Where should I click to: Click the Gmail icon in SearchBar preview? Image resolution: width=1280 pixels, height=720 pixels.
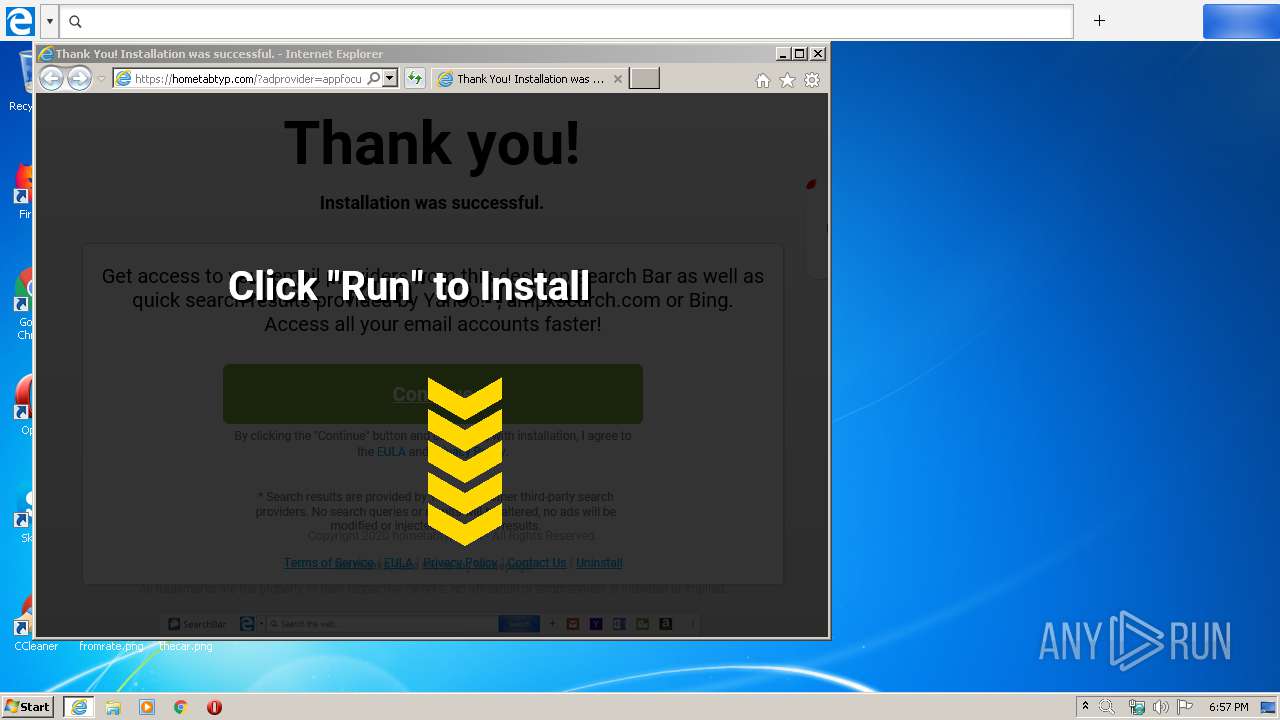[x=573, y=624]
